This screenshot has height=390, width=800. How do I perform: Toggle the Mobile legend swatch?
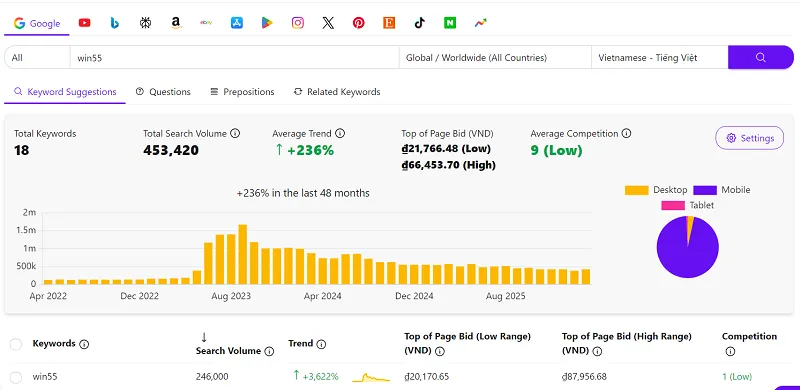[x=705, y=190]
